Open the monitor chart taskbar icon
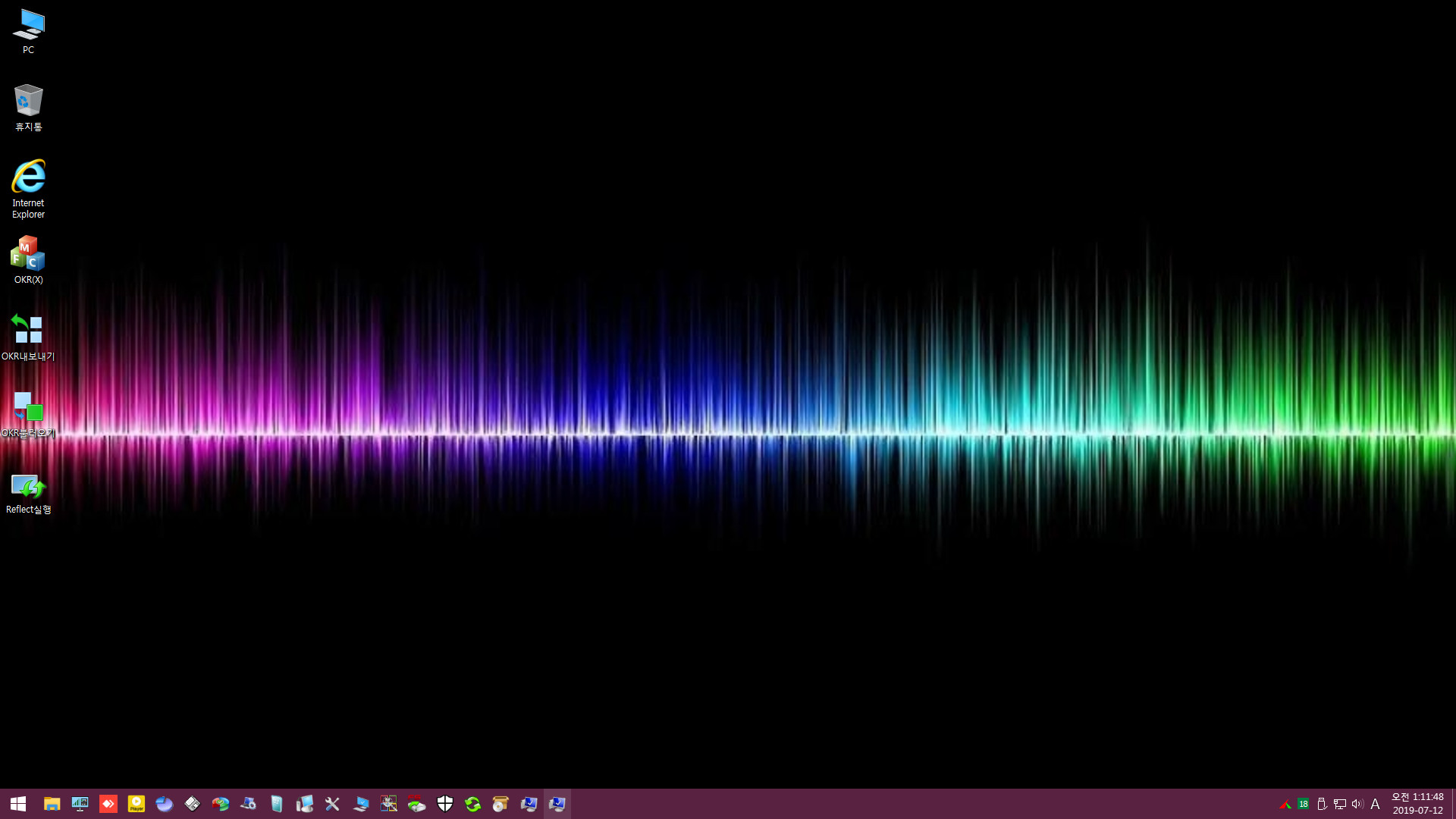The width and height of the screenshot is (1456, 819). point(80,804)
